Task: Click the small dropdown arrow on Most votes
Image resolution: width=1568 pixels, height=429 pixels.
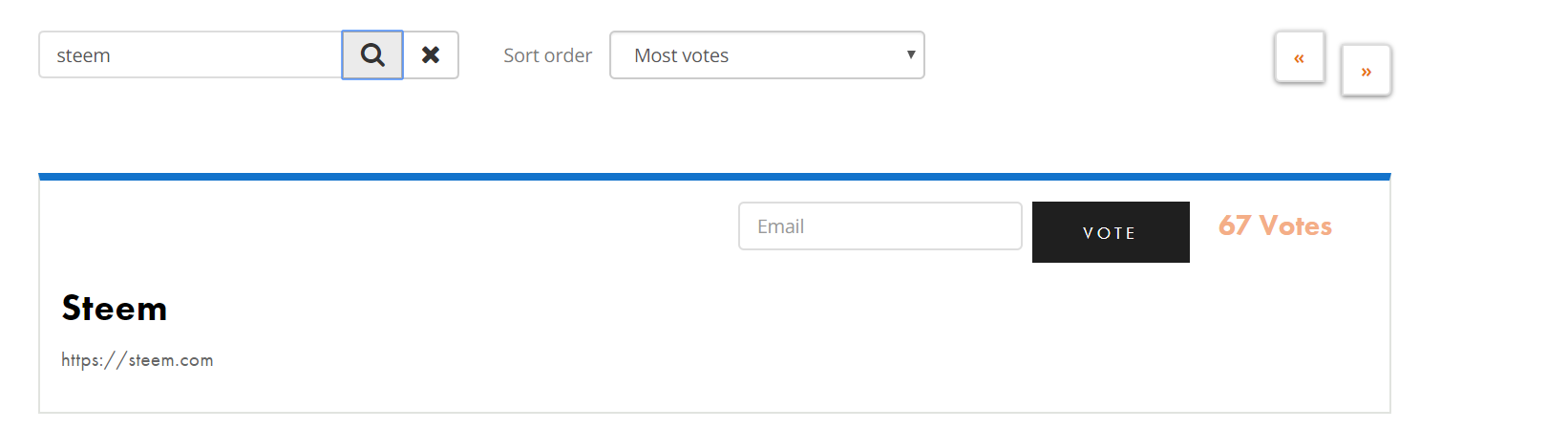Action: (x=911, y=54)
